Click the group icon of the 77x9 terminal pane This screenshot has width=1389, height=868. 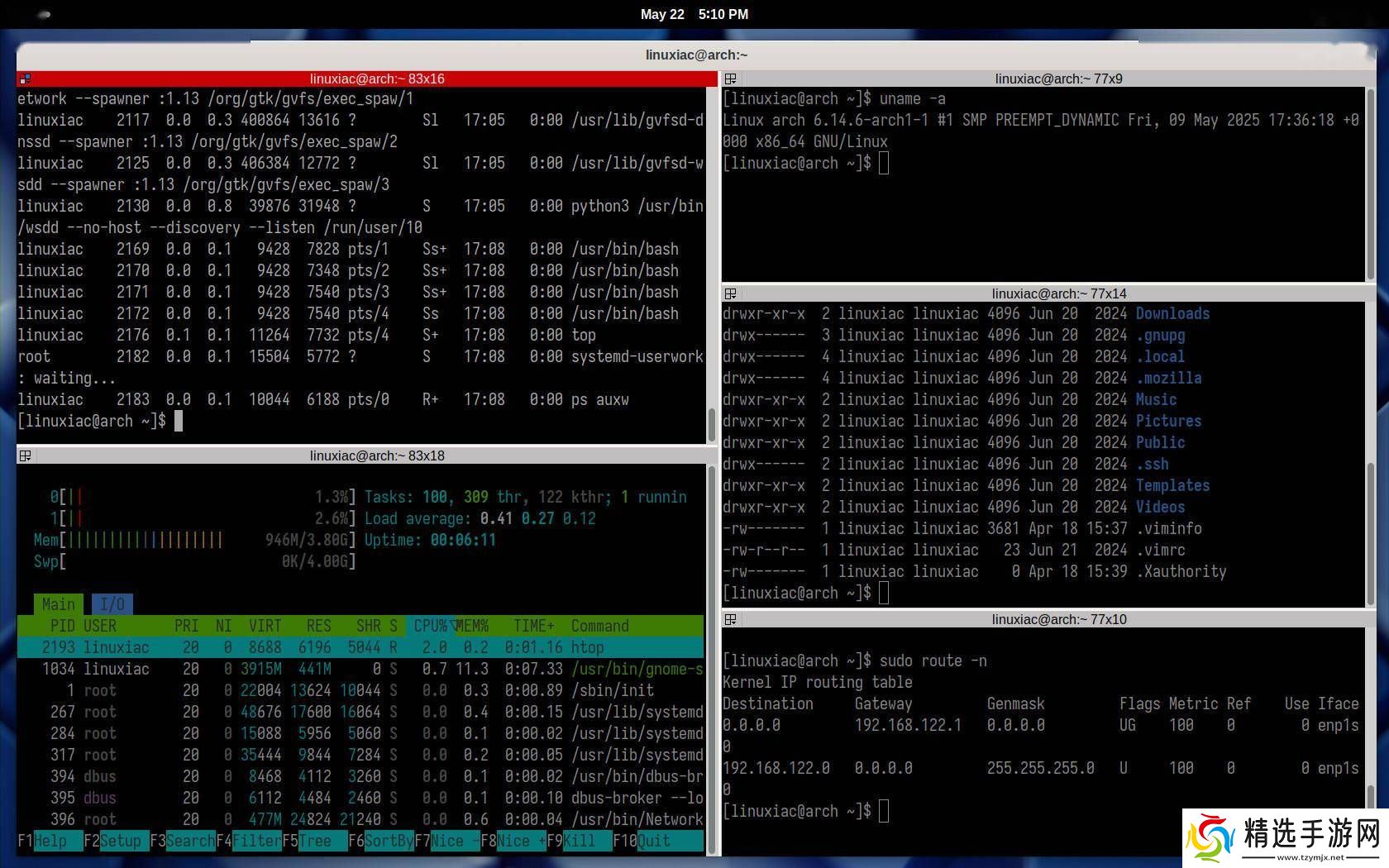coord(730,79)
